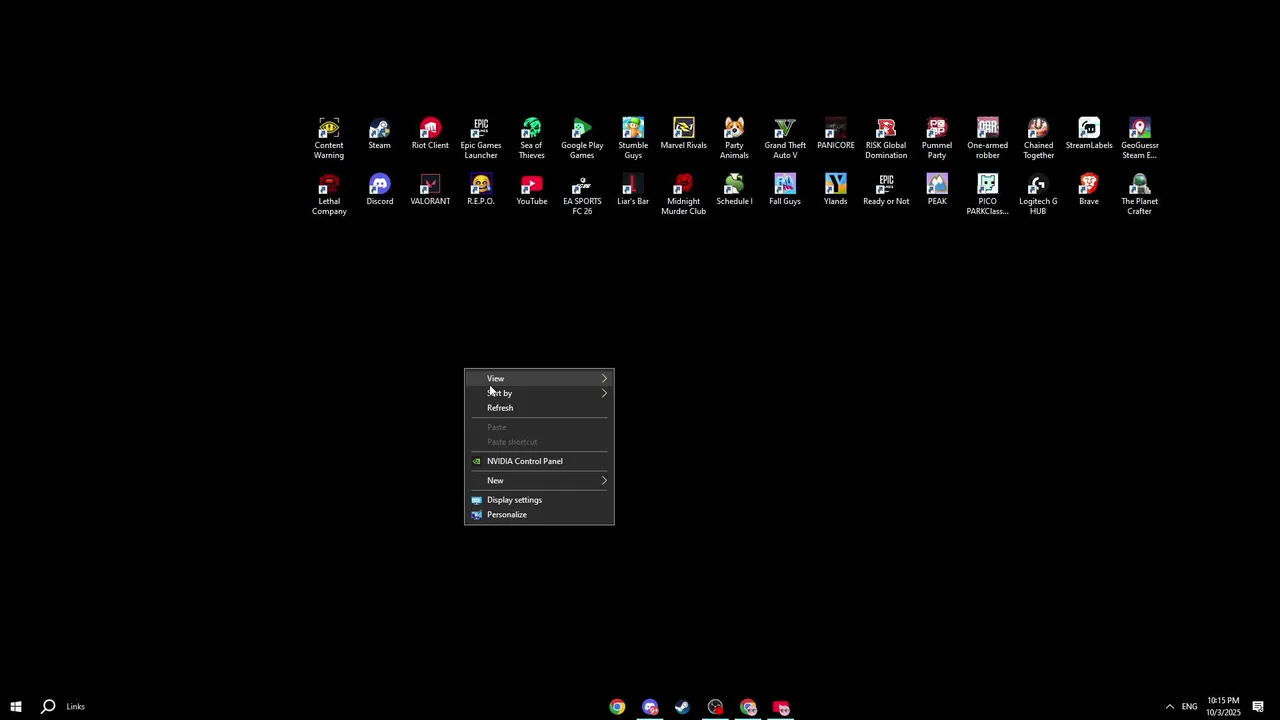Choose Personalize in the context menu
1280x720 pixels.
(x=539, y=515)
